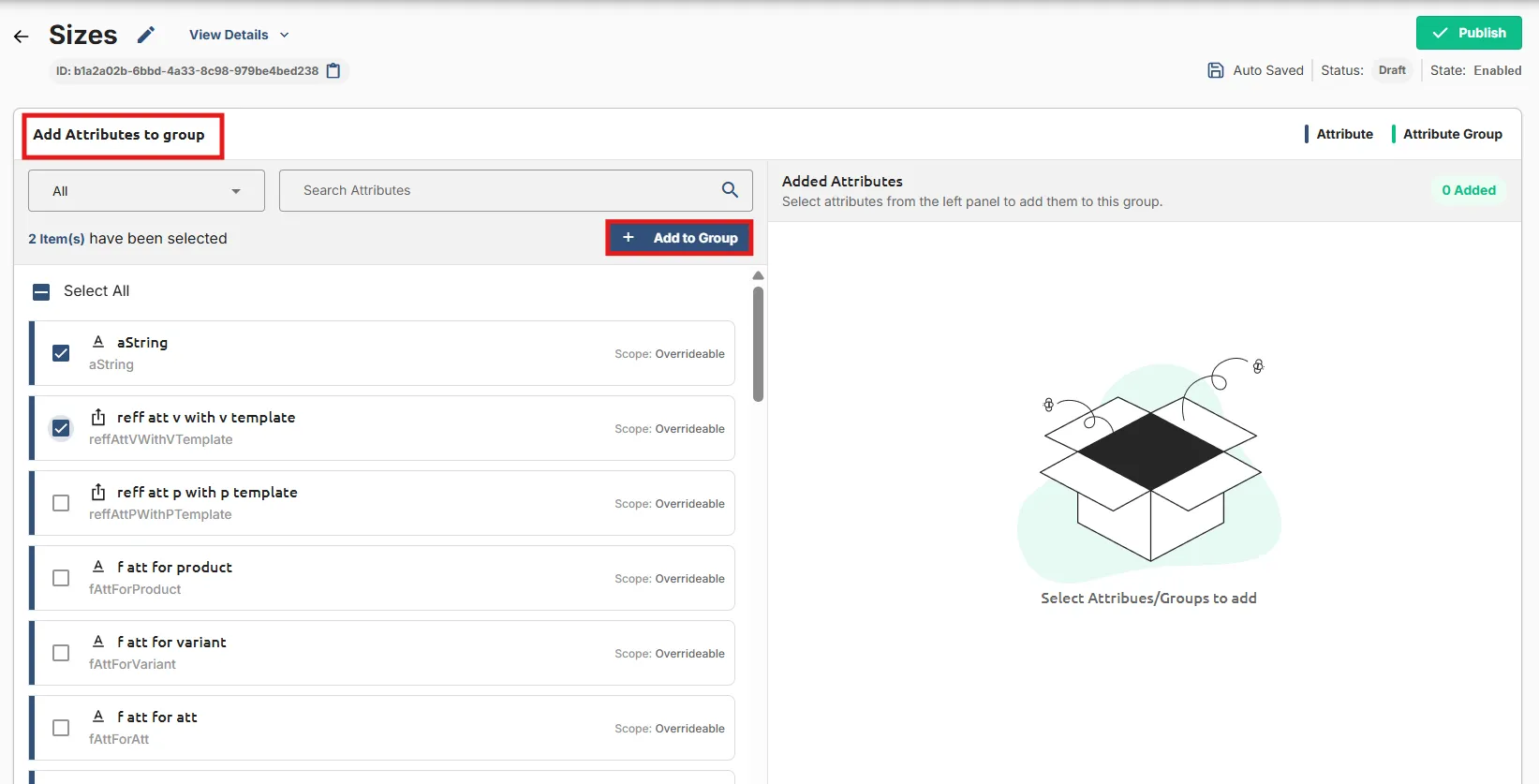Click the 'fAttForProduct' subtitle text

point(135,589)
